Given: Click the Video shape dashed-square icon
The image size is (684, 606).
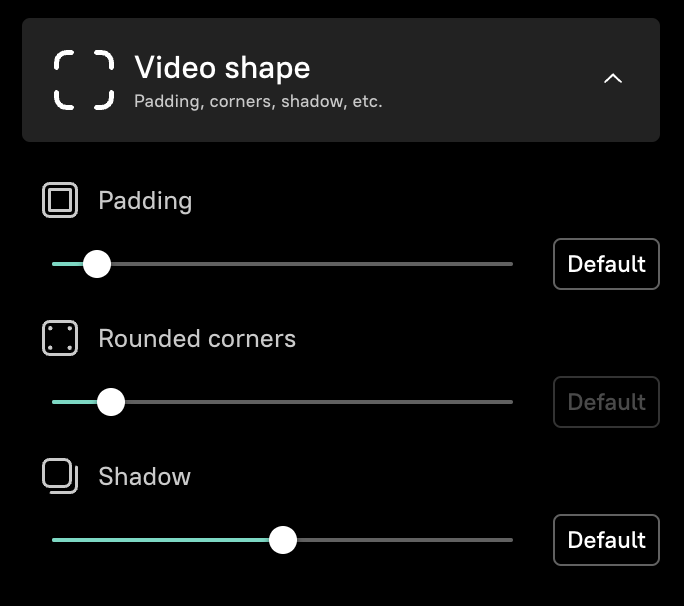Looking at the screenshot, I should click(x=84, y=80).
